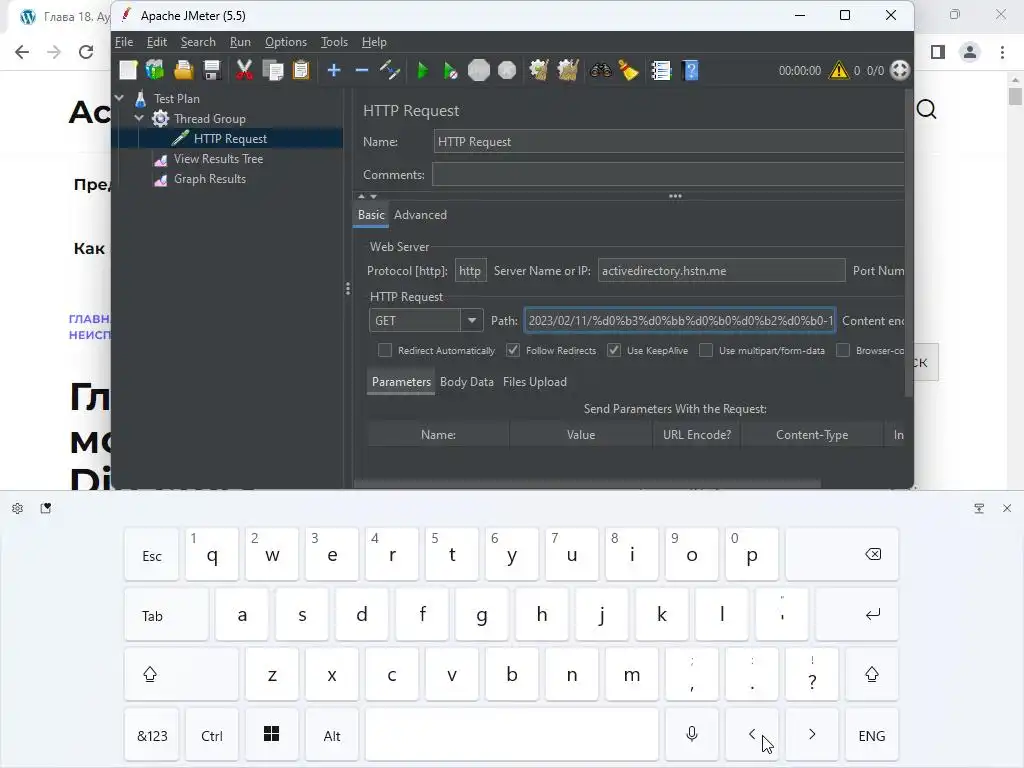Click Server Name or IP field
Image resolution: width=1024 pixels, height=768 pixels.
click(x=722, y=271)
